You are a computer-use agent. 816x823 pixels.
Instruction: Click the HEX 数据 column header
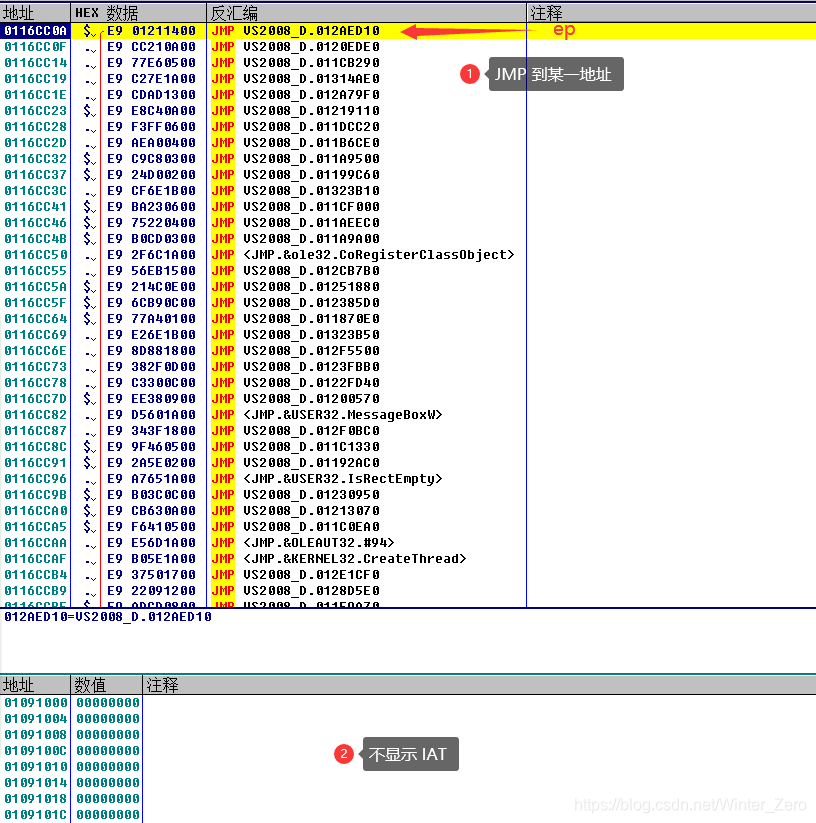tap(139, 13)
